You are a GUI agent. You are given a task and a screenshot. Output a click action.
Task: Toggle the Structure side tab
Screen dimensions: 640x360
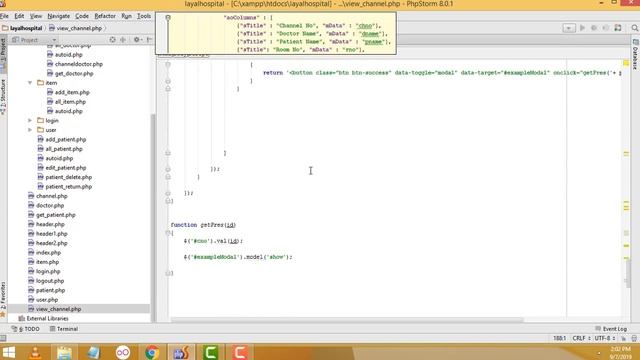(3, 97)
